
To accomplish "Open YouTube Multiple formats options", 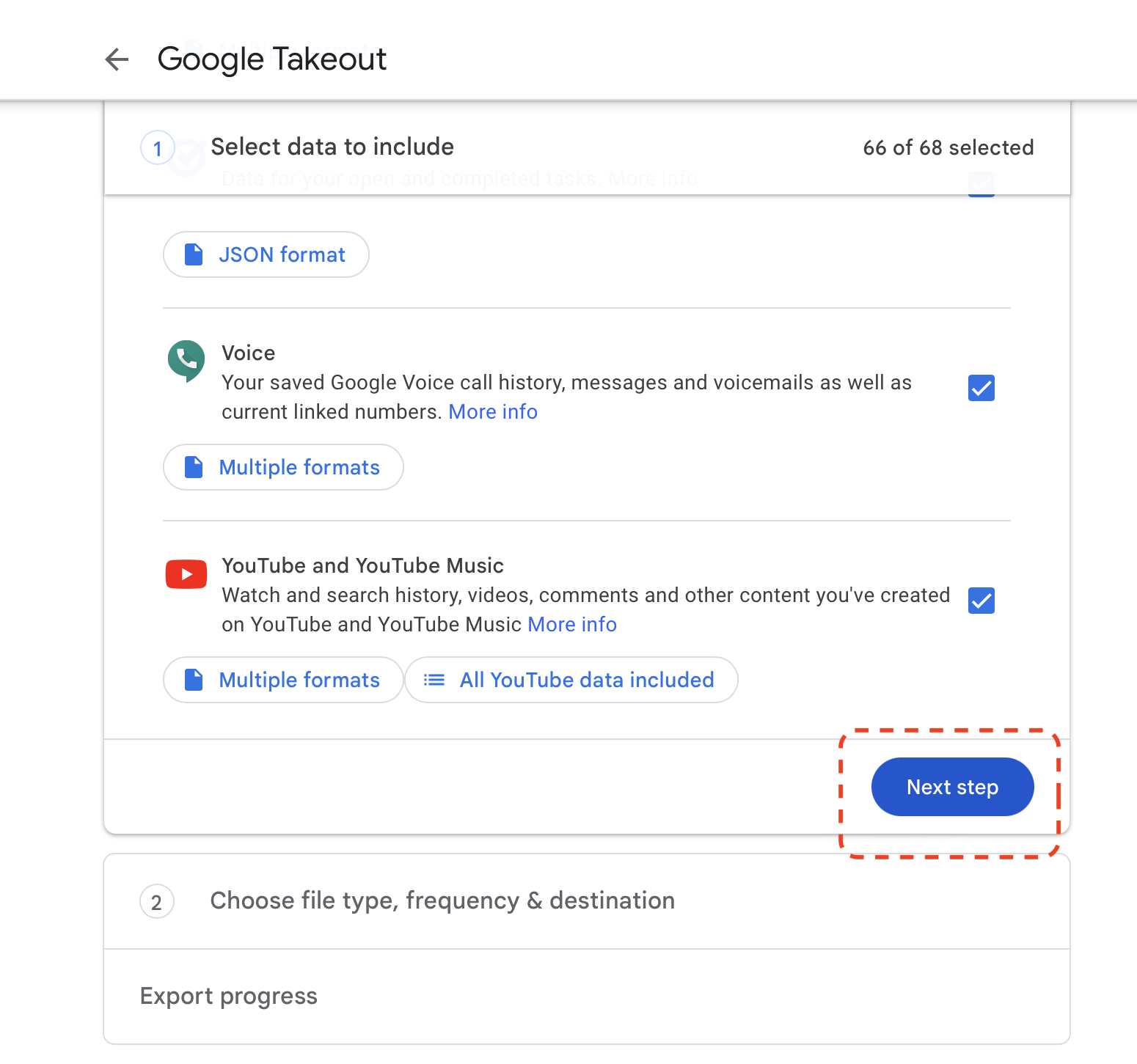I will [x=283, y=680].
